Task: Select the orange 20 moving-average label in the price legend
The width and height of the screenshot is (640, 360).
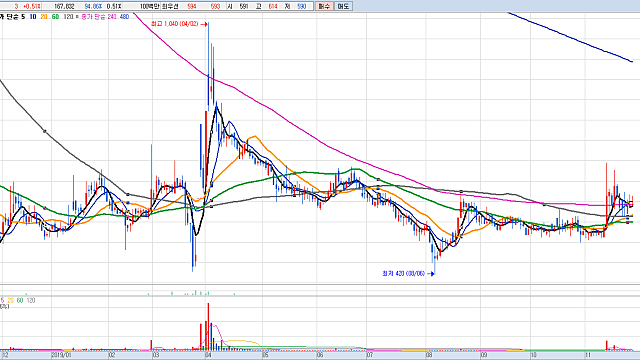Action: pos(44,17)
